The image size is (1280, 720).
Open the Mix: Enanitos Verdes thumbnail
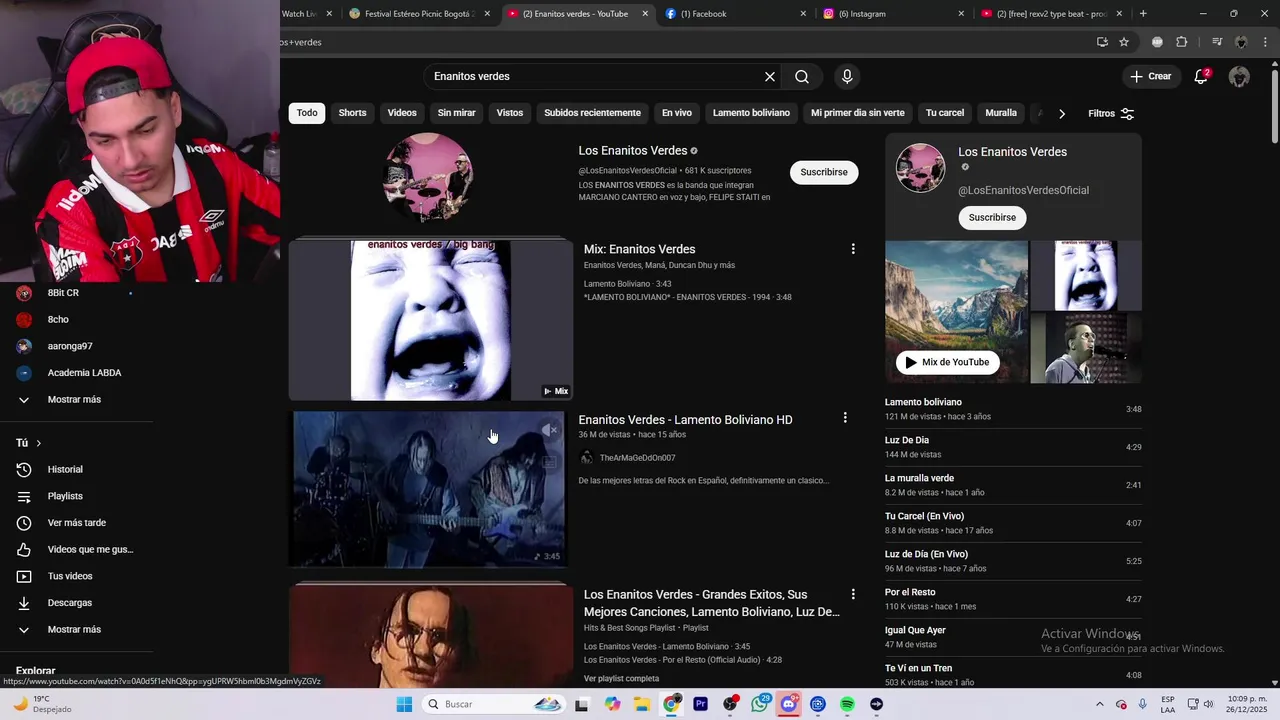(430, 320)
